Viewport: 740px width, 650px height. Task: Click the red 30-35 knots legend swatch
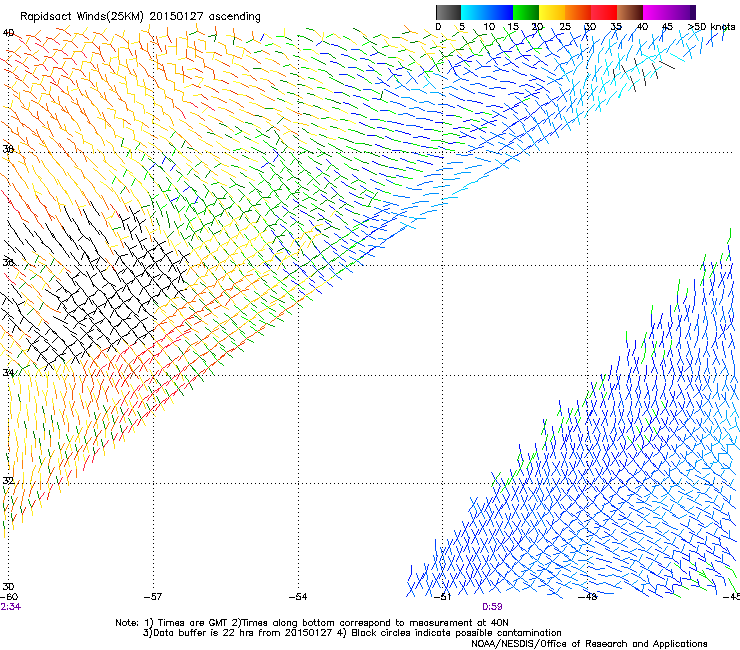click(604, 12)
